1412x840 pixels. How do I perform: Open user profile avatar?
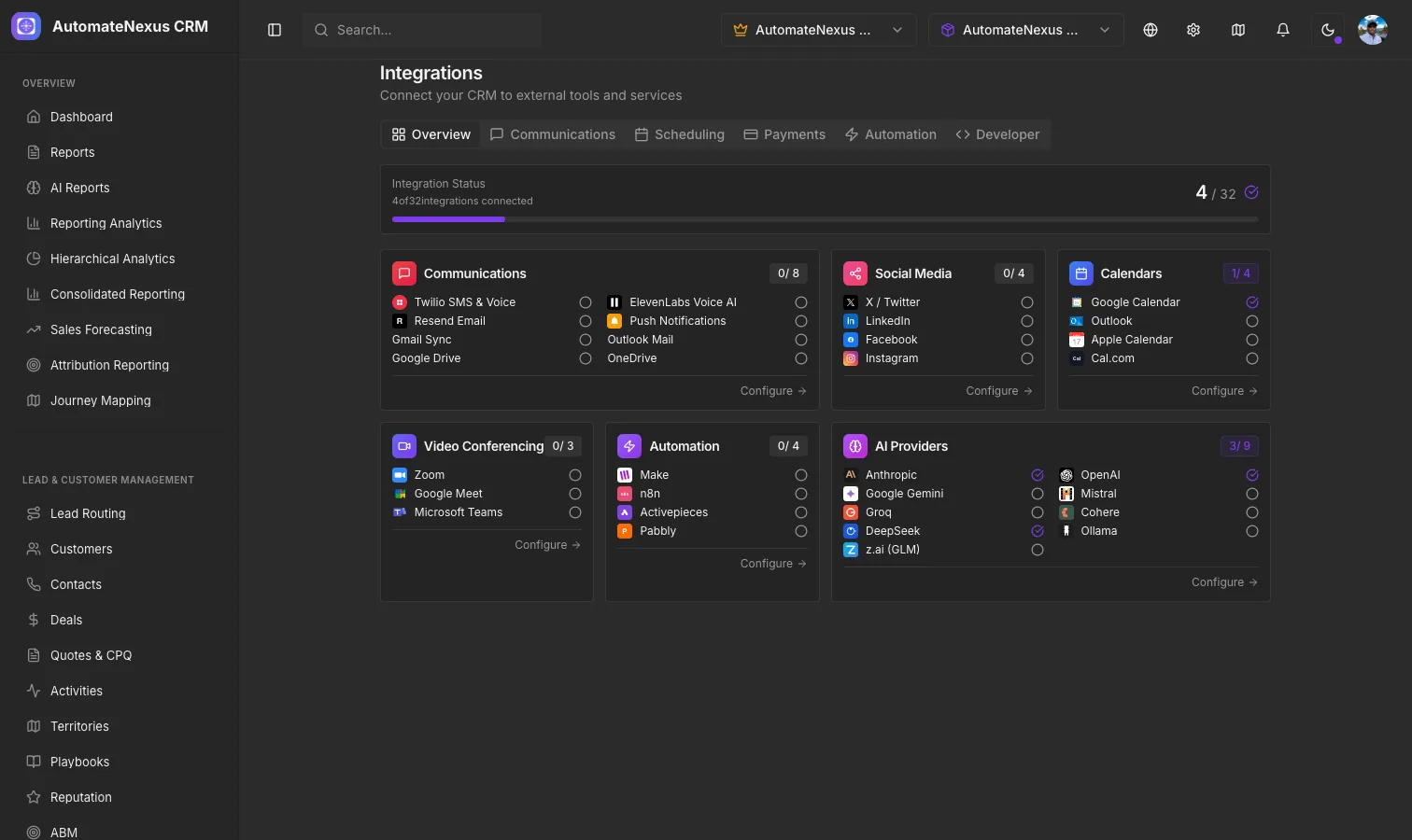pyautogui.click(x=1373, y=30)
